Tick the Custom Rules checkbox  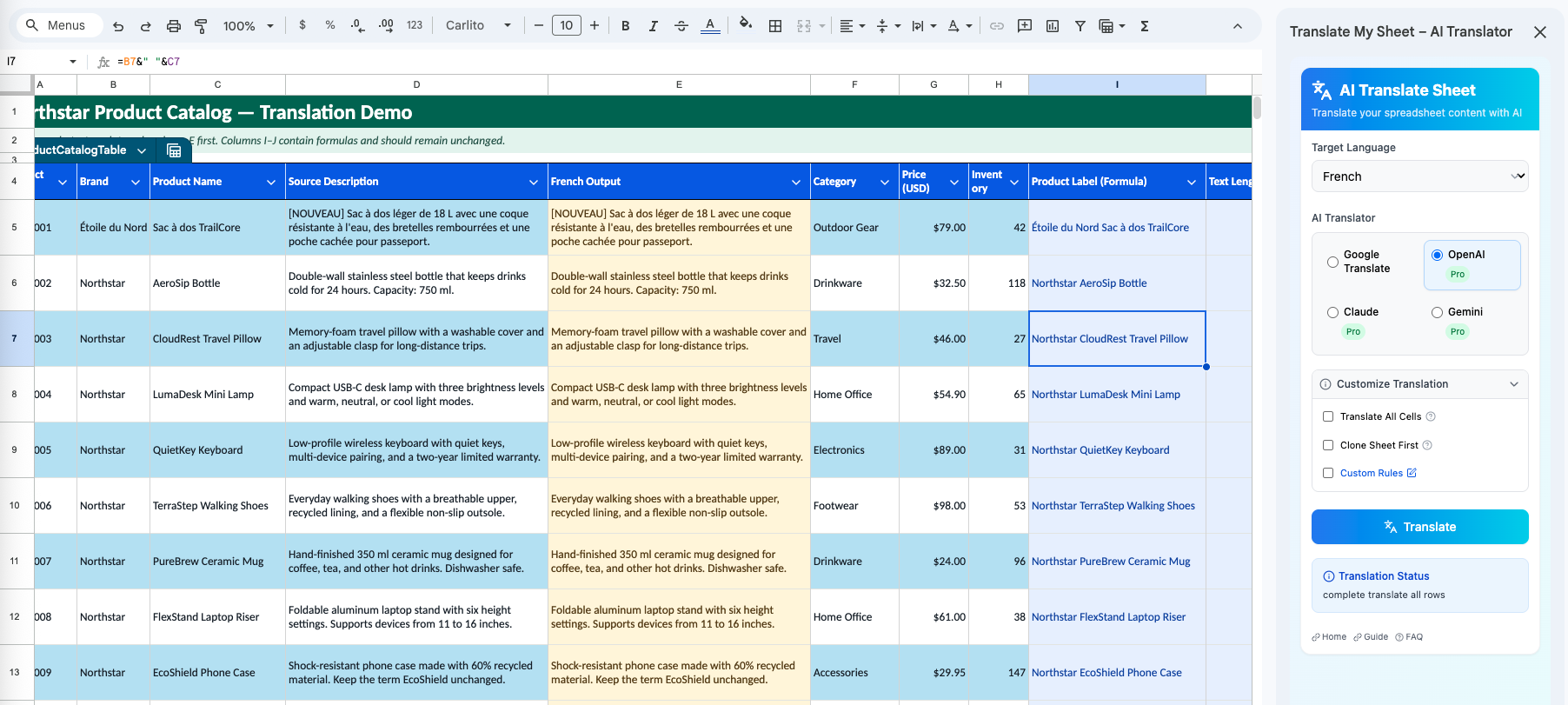[x=1328, y=473]
